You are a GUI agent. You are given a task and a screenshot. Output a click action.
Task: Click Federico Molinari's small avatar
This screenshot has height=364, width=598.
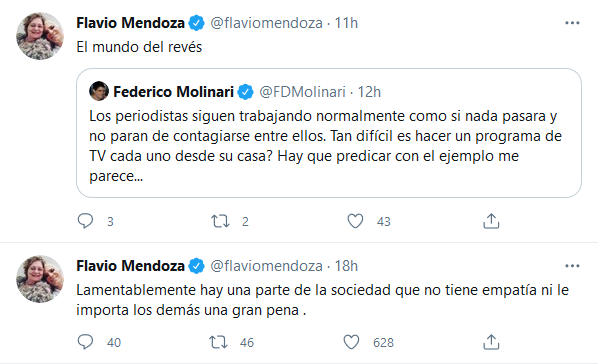[99, 91]
